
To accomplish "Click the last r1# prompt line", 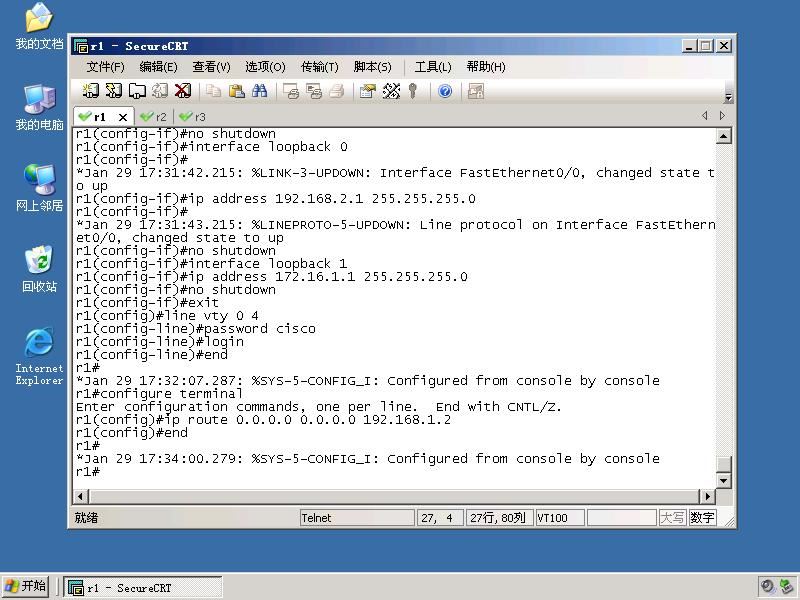I will (x=88, y=472).
